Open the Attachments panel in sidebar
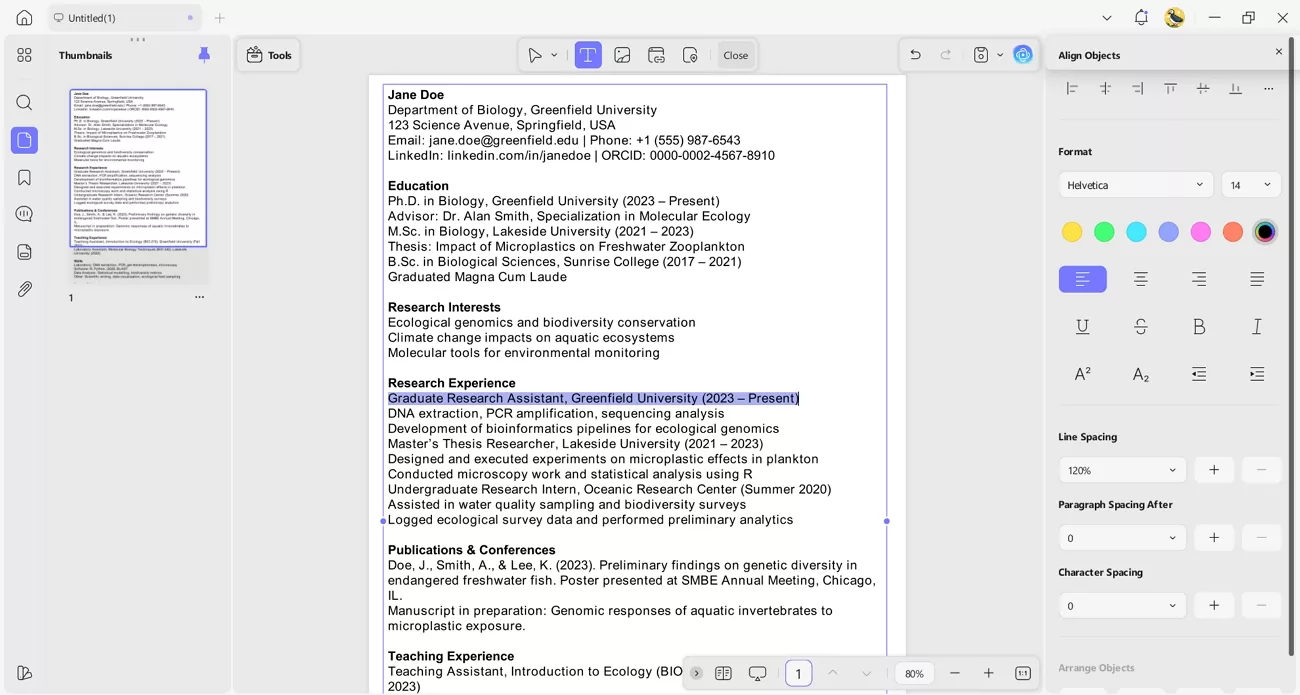 coord(24,289)
